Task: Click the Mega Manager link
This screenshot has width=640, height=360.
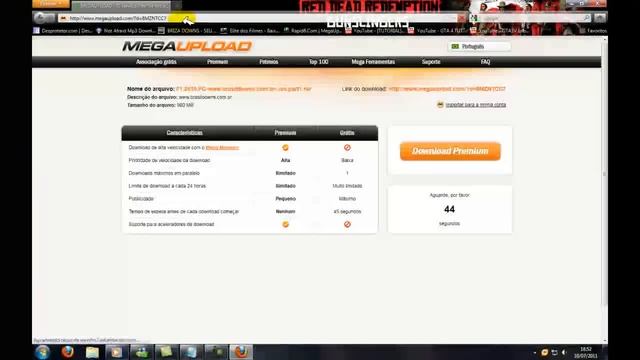Action: 222,148
